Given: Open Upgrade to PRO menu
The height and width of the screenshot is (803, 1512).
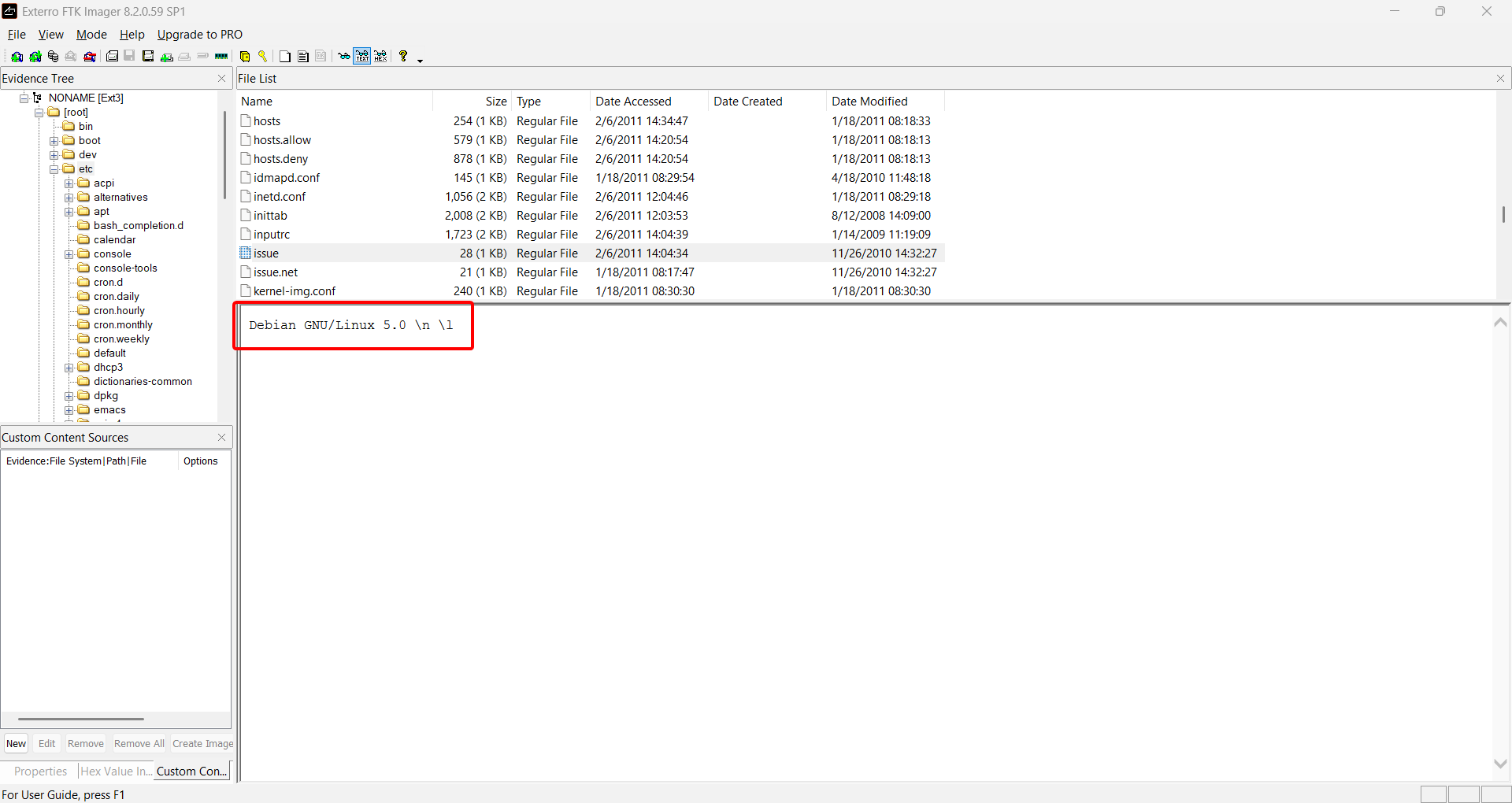Looking at the screenshot, I should 200,35.
